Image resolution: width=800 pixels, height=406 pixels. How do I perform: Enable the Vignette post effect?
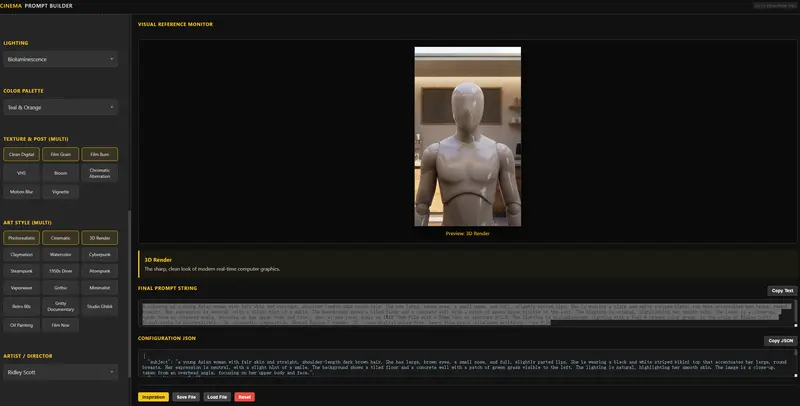pyautogui.click(x=60, y=191)
